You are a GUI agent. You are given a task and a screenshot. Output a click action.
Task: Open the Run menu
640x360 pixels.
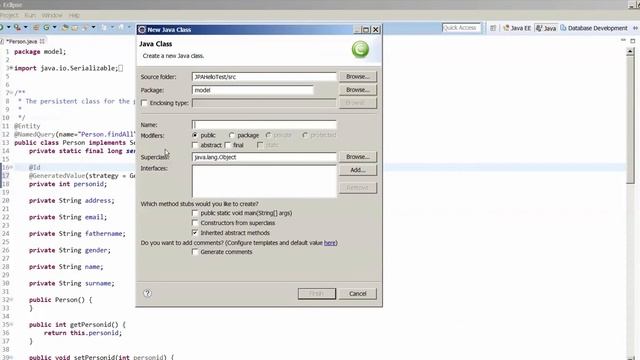[30, 15]
